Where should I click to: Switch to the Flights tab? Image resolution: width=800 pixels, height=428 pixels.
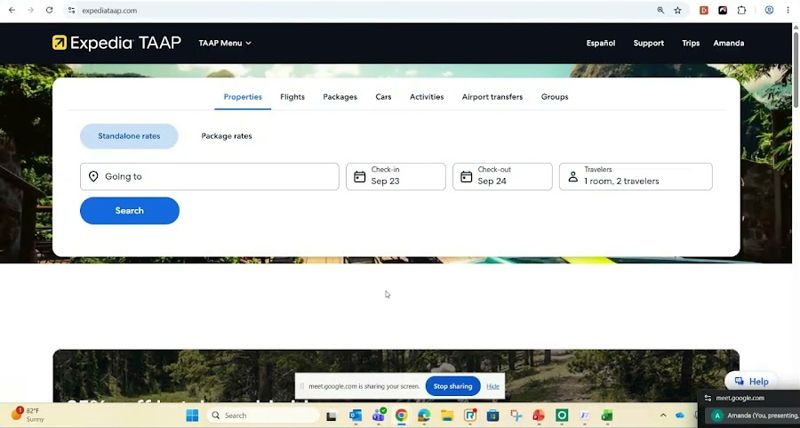pos(292,97)
